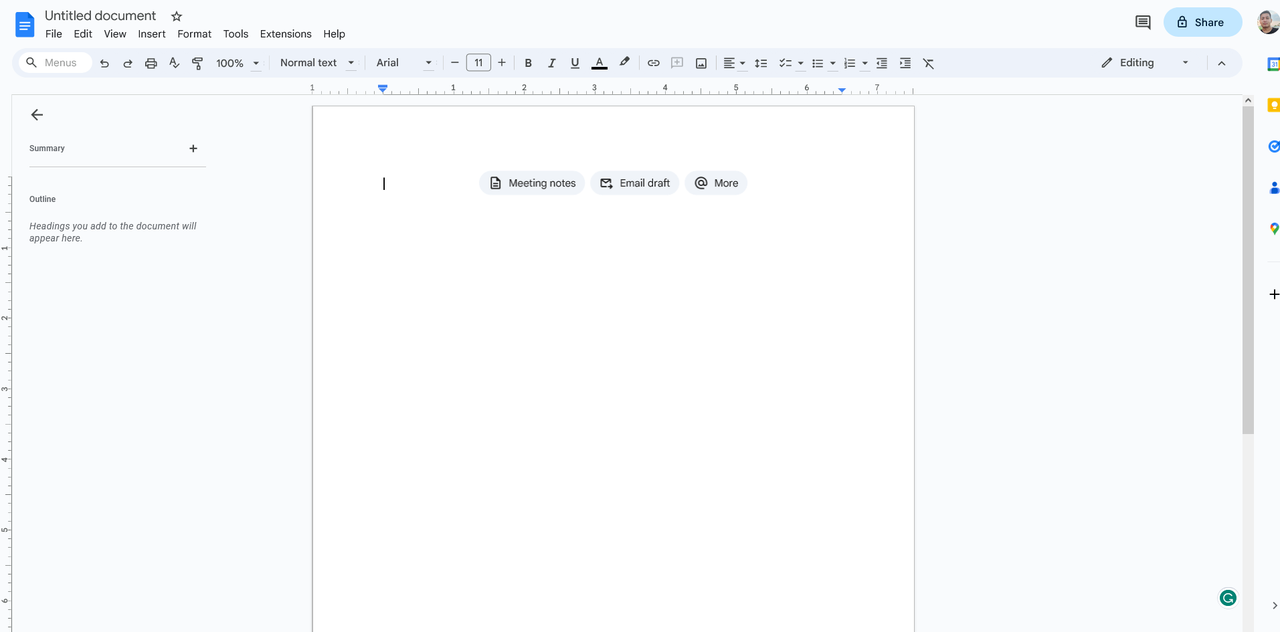Open Google Maps in the side panel
Viewport: 1280px width, 632px height.
[x=1274, y=228]
